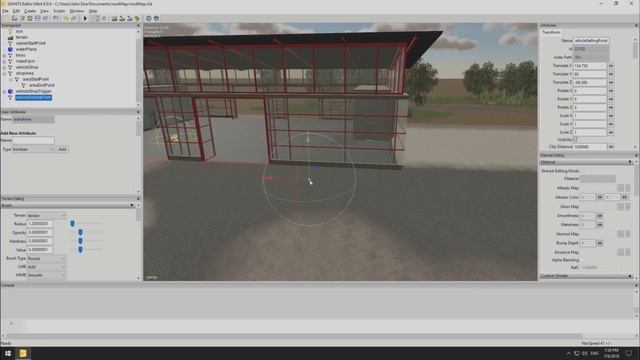Viewport: 640px width, 360px height.
Task: Click the rightmost toolbar icon after the gear
Action: 156,18
